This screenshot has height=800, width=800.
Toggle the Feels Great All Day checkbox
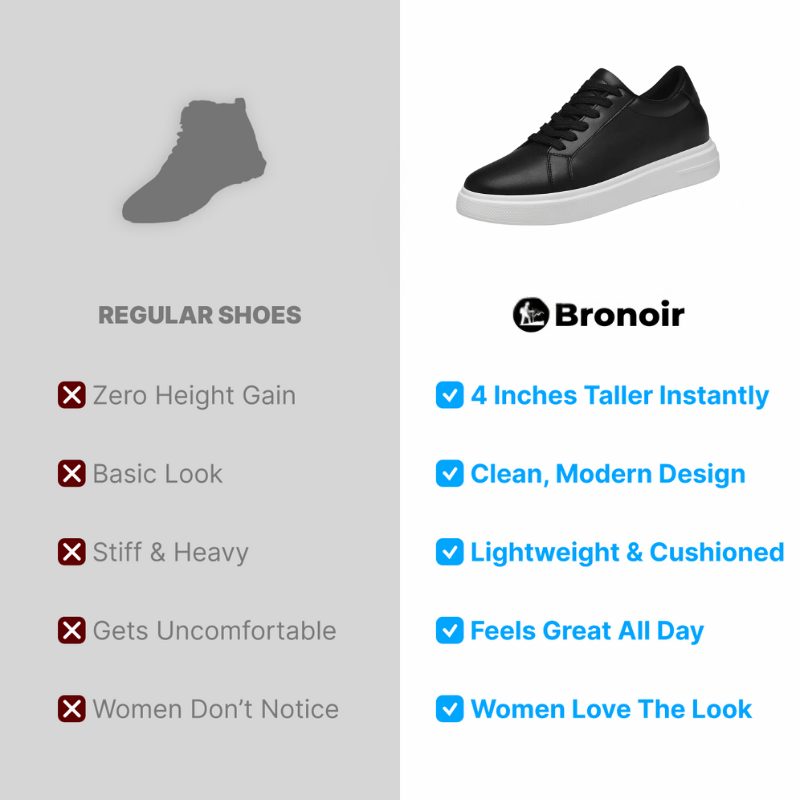(449, 630)
